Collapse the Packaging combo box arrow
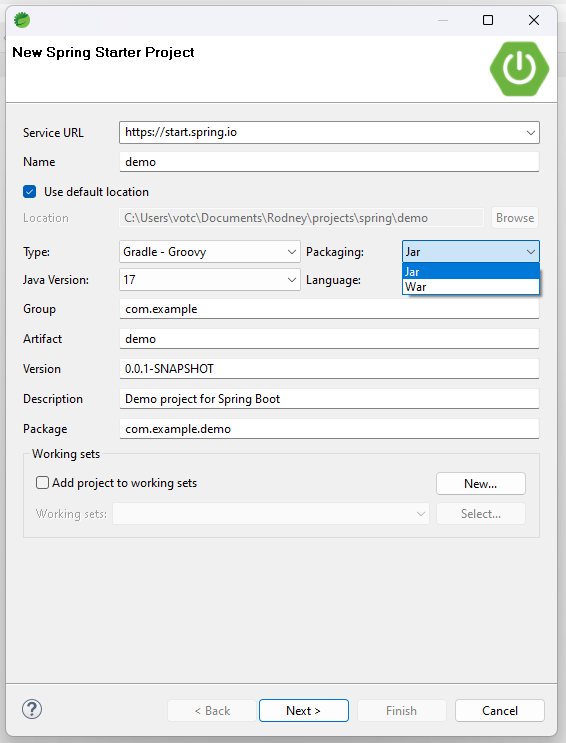 pos(530,252)
